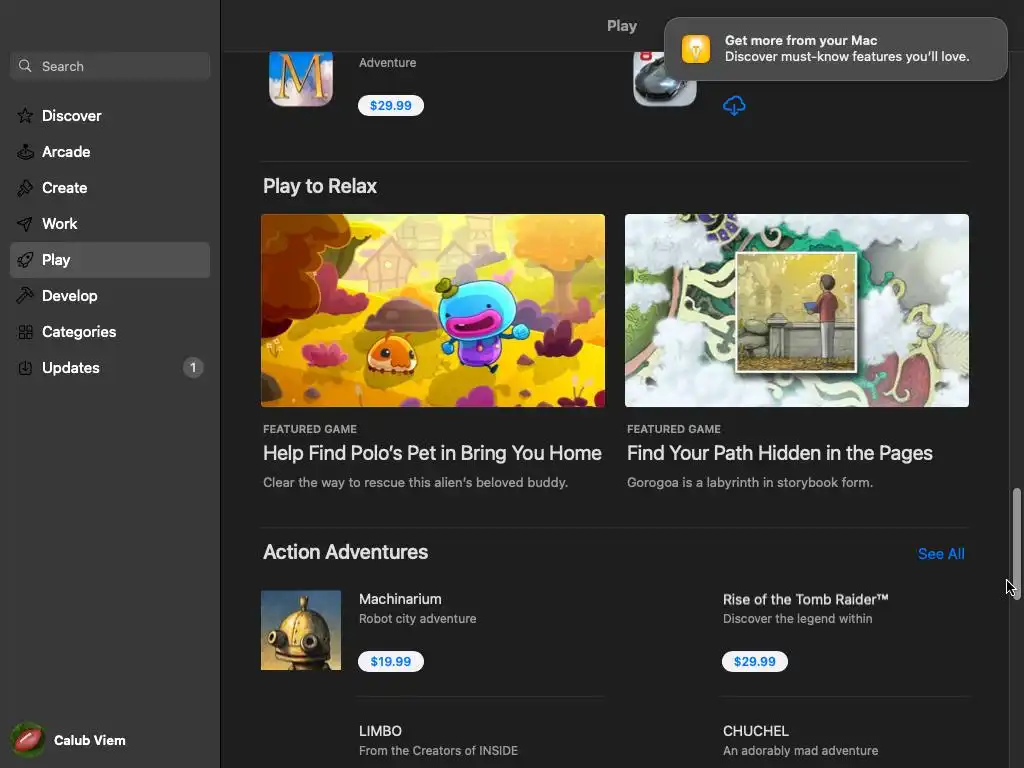The width and height of the screenshot is (1024, 768).
Task: Click the Calub Viem account avatar
Action: tap(28, 740)
